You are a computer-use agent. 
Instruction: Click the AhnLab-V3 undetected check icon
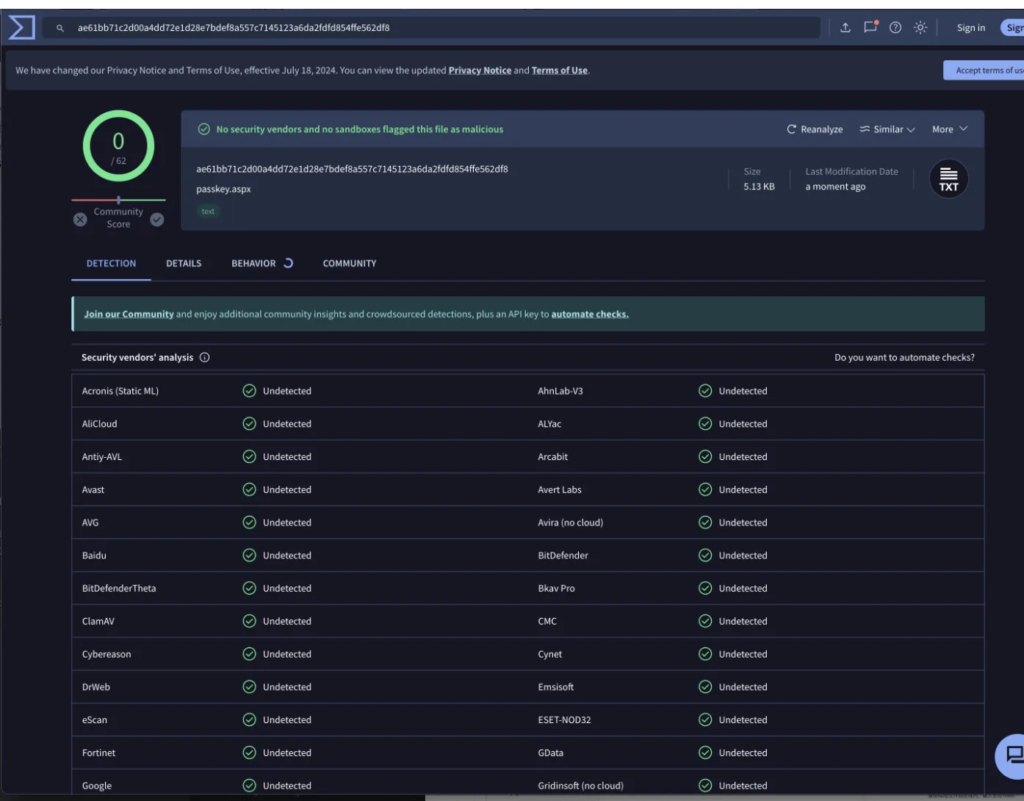pyautogui.click(x=705, y=390)
